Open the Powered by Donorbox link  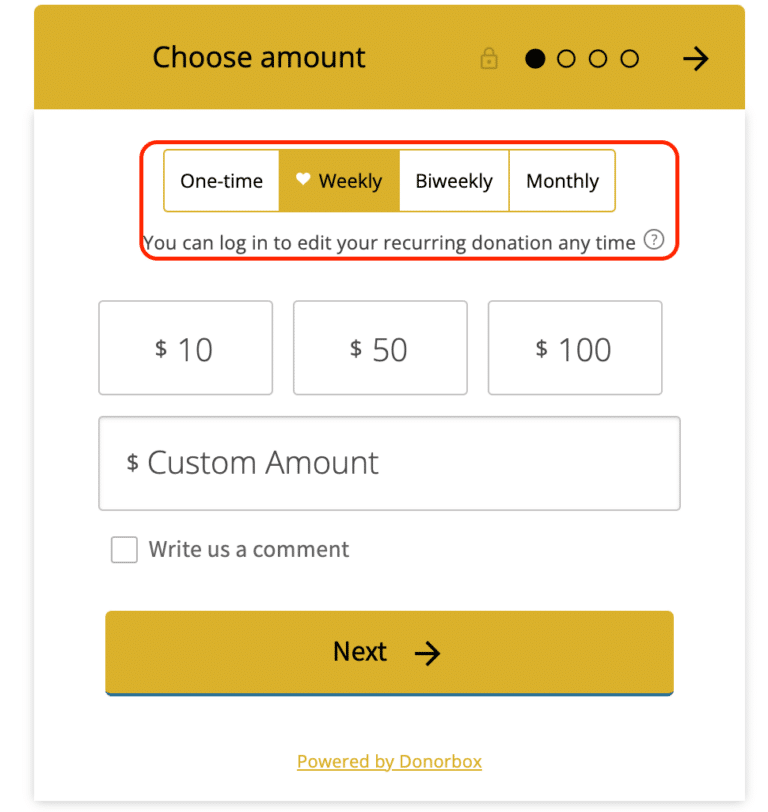point(389,762)
